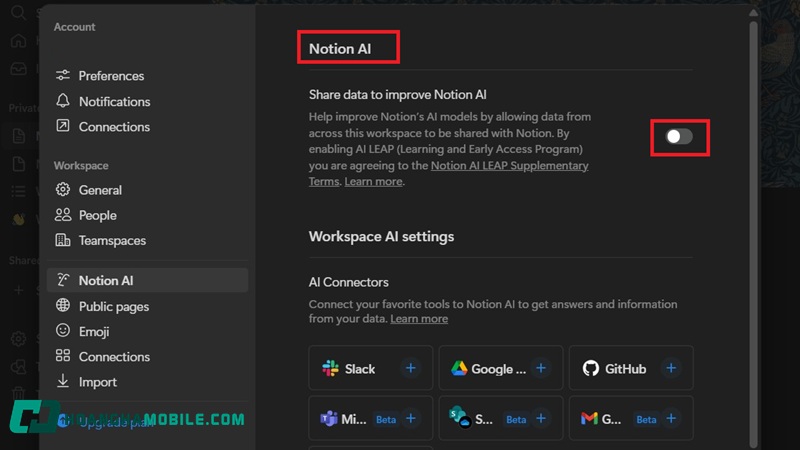
Task: Click the workspace Connections grid icon
Action: pyautogui.click(x=63, y=357)
